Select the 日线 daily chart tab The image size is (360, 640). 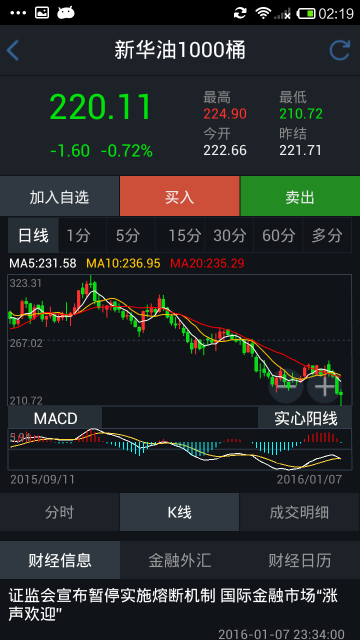[x=33, y=236]
